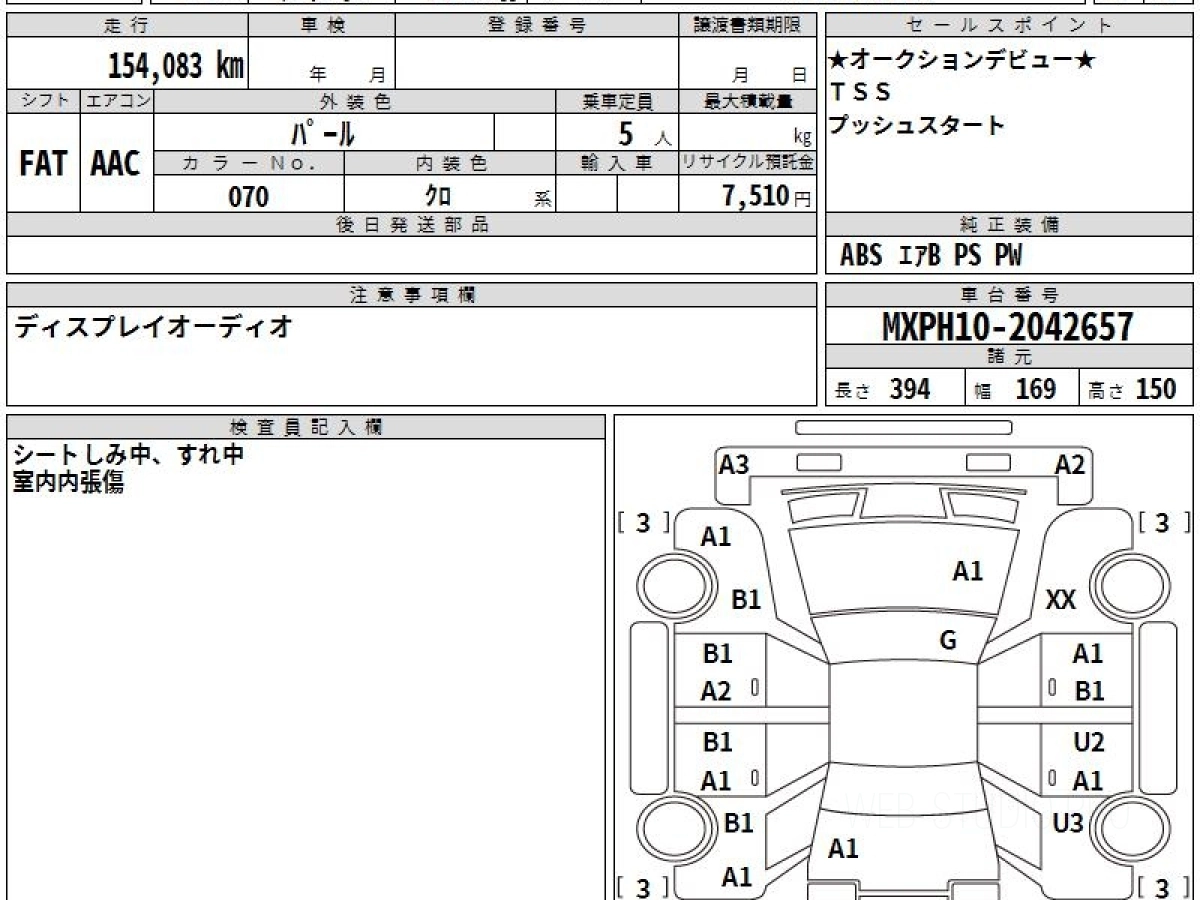
Task: Select the 外装色 header
Action: (355, 101)
